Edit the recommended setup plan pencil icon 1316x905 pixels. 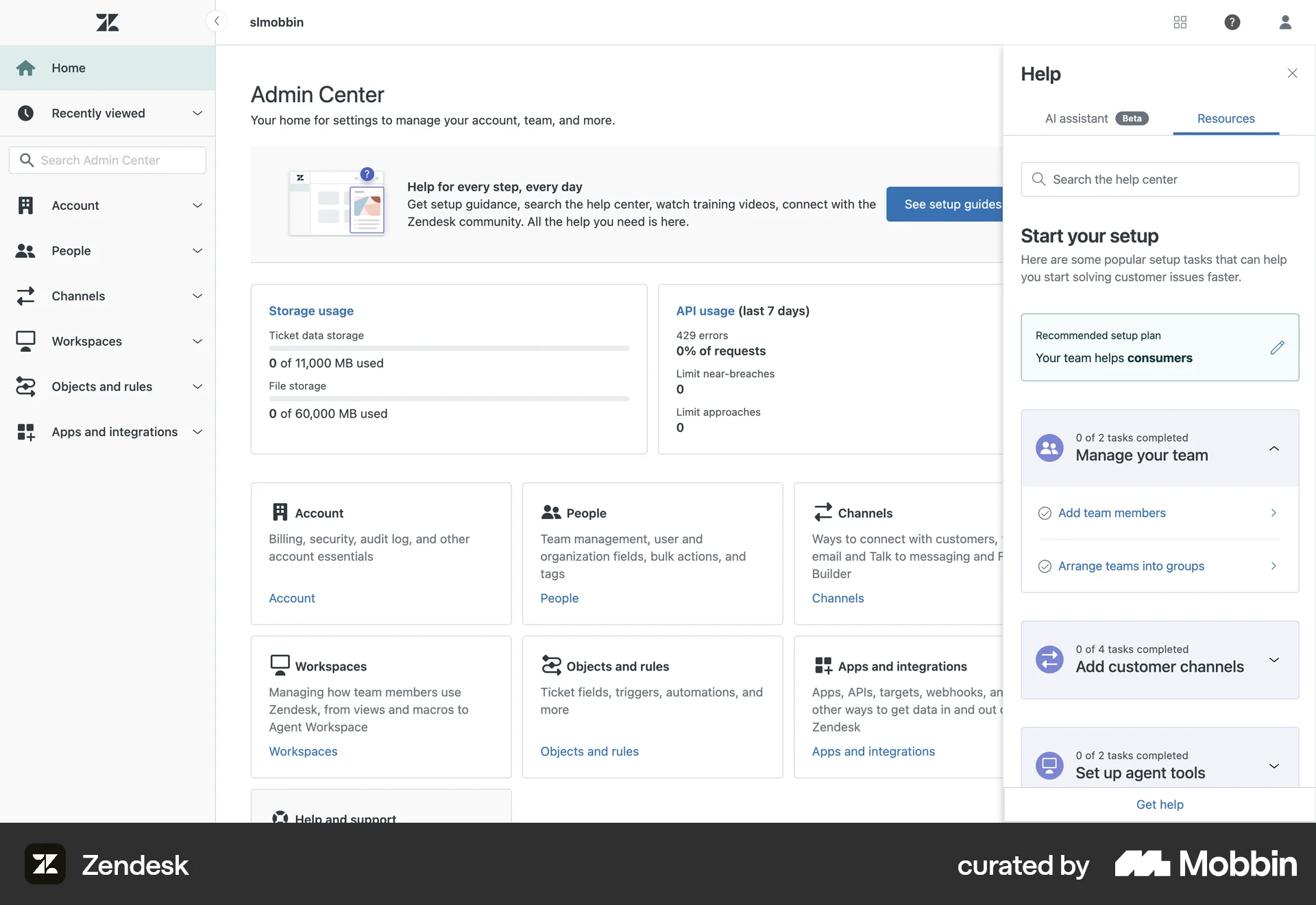[1277, 348]
